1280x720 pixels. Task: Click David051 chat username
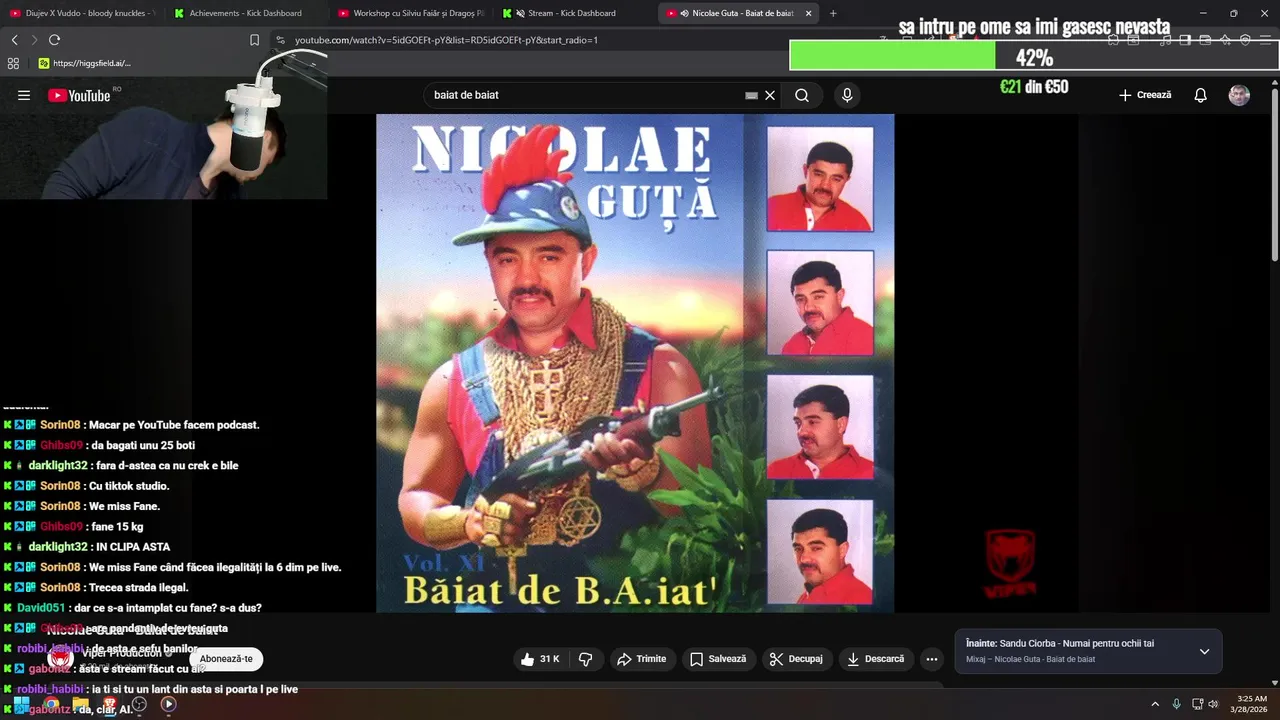tap(41, 608)
